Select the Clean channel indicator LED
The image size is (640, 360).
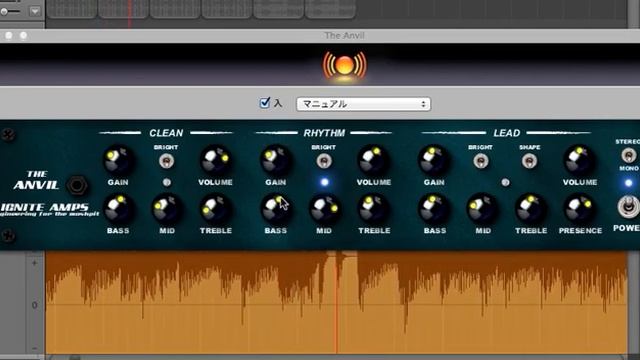click(167, 182)
